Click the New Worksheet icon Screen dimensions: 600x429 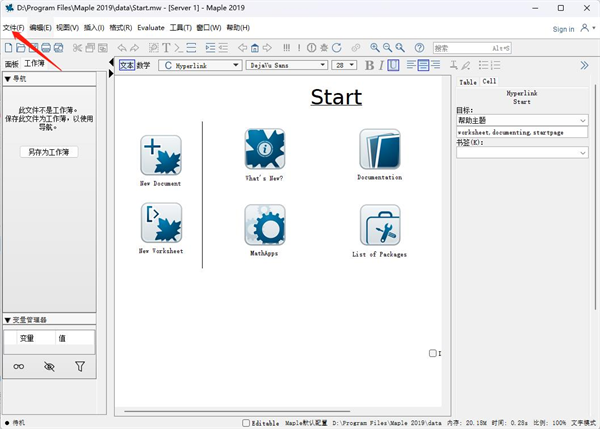(161, 223)
